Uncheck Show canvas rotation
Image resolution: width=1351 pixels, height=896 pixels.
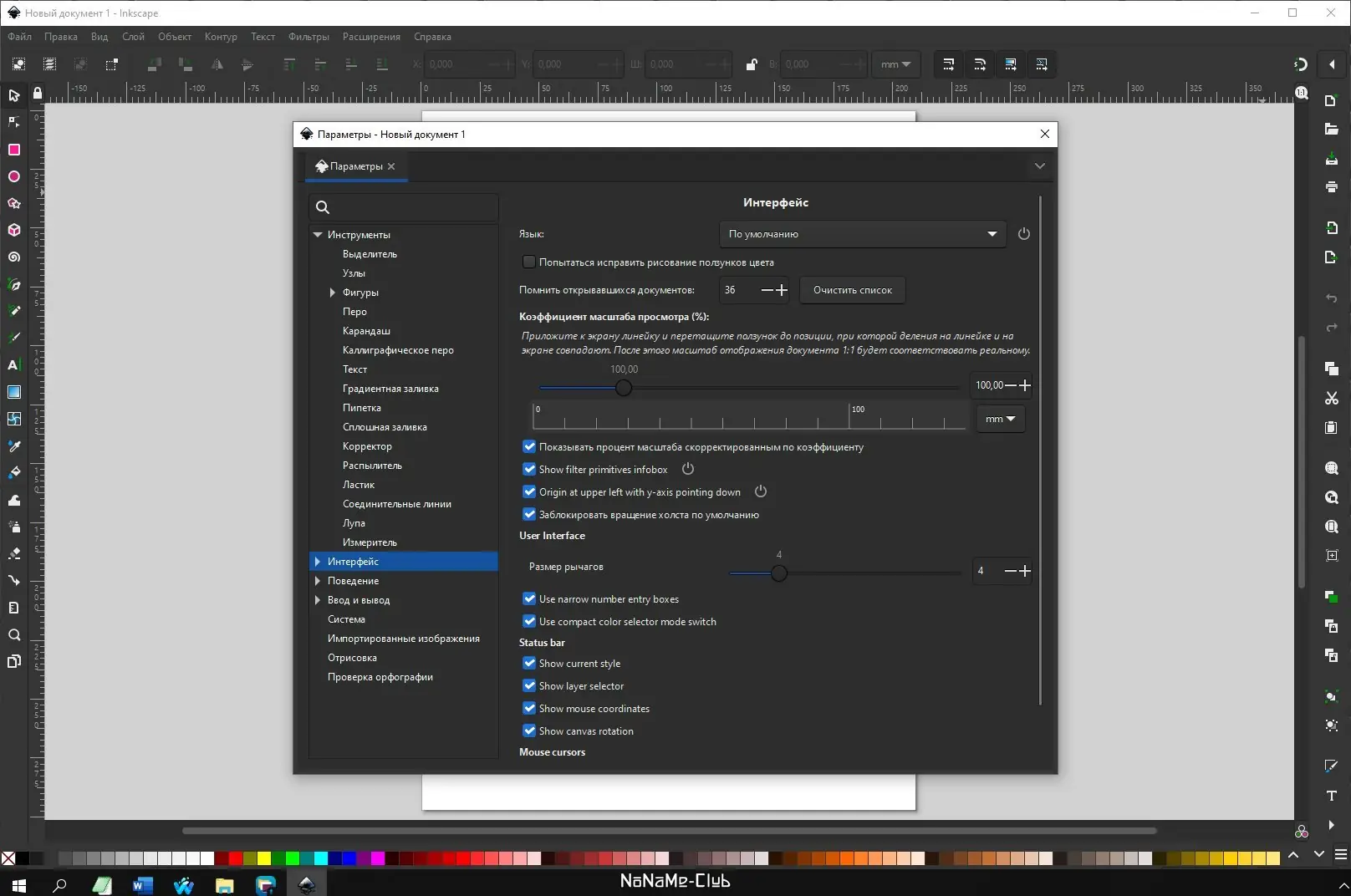(x=529, y=731)
